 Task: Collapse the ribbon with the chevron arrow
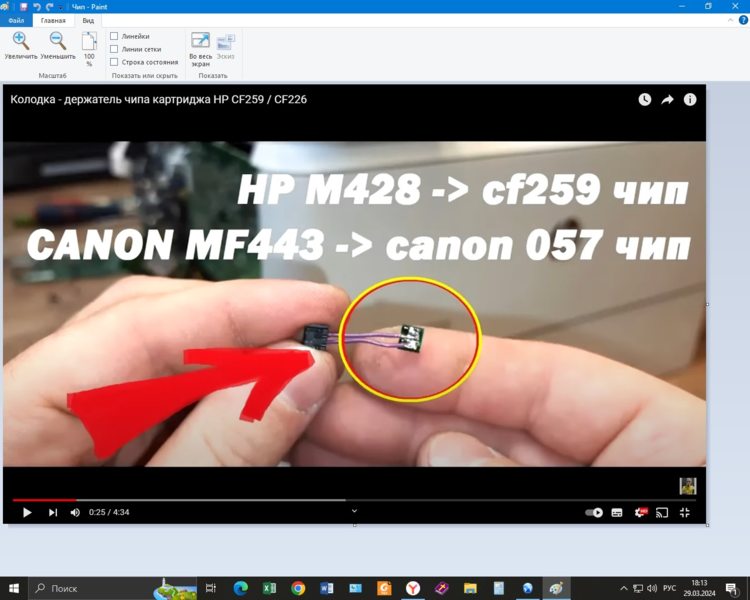coord(730,20)
